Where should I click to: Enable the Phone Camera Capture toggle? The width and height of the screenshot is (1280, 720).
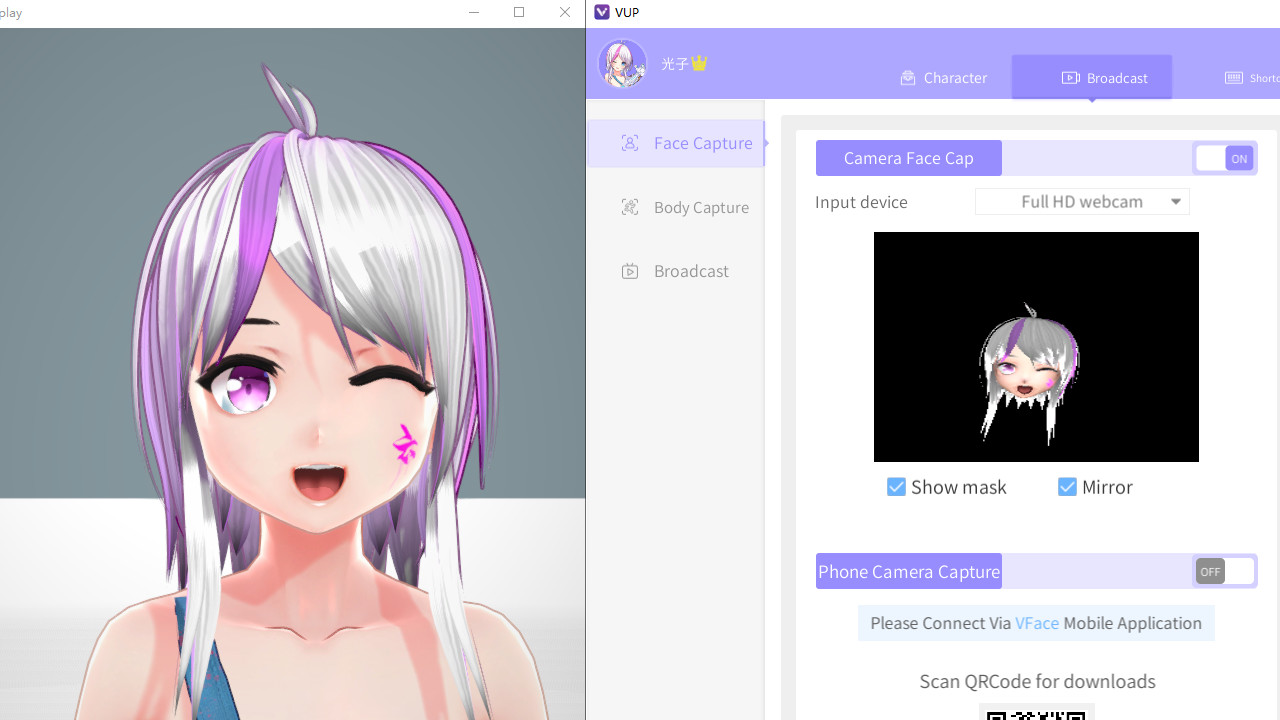[x=1224, y=571]
